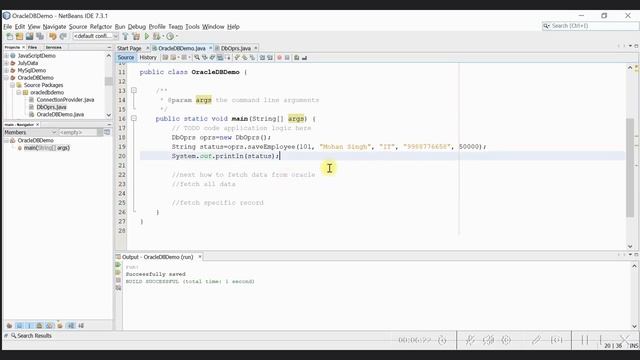Close the Output OracleDBDemo (run) tab
The width and height of the screenshot is (640, 360).
[x=200, y=257]
